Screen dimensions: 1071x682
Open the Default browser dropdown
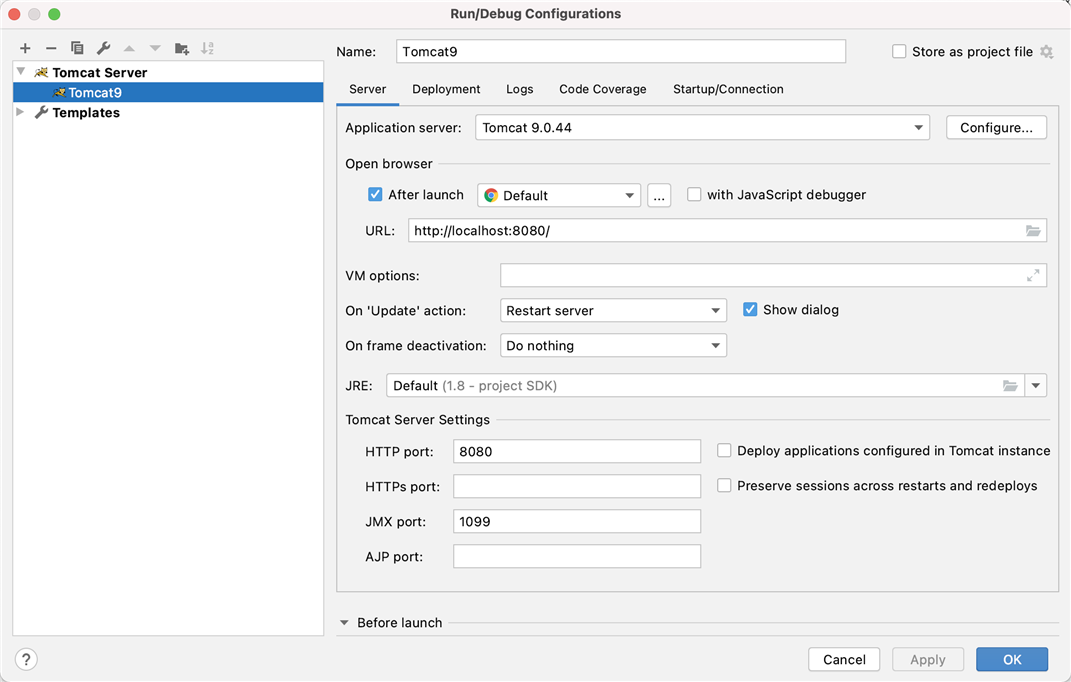coord(559,195)
